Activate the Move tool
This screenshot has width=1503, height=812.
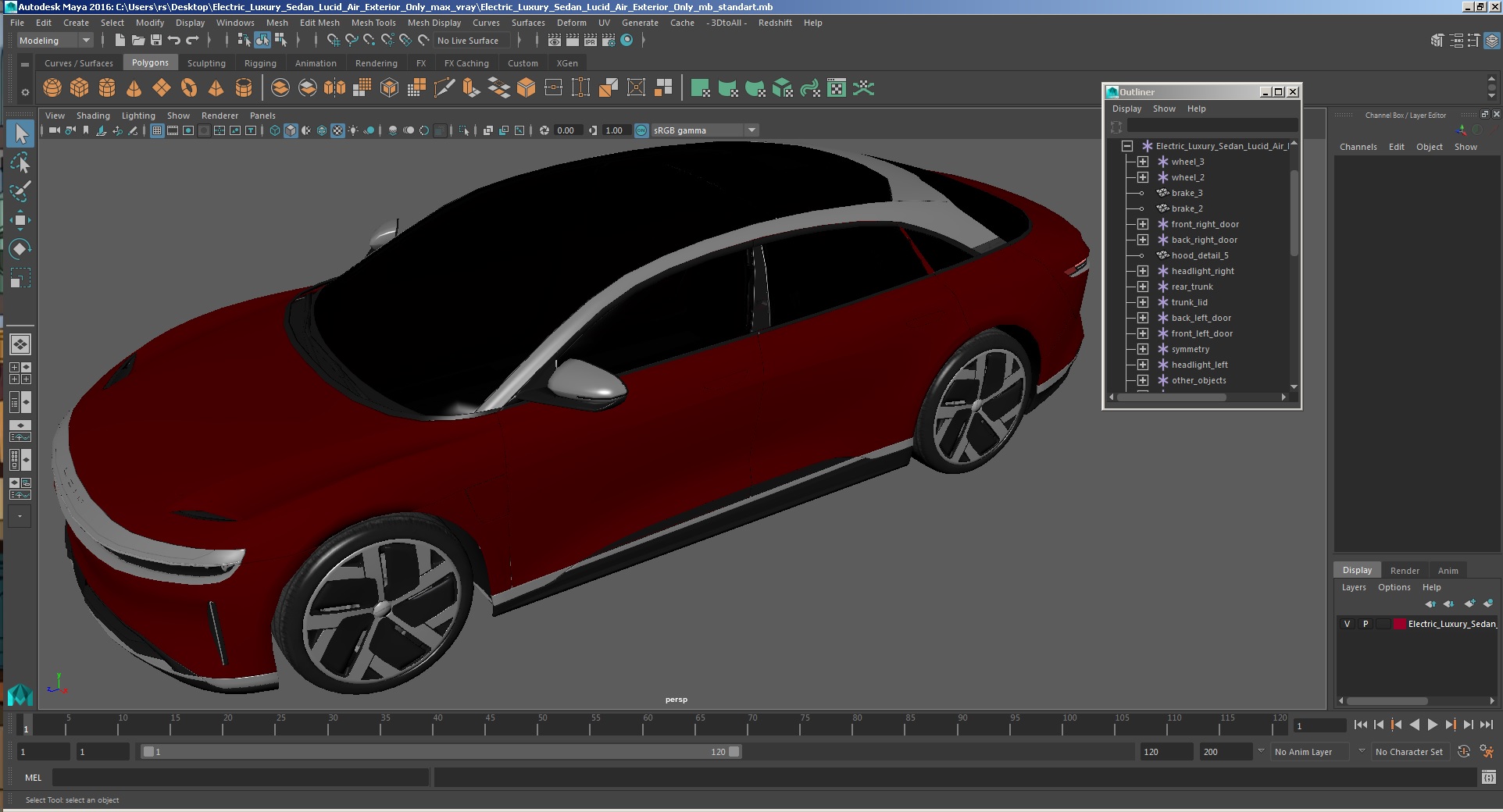[x=20, y=220]
